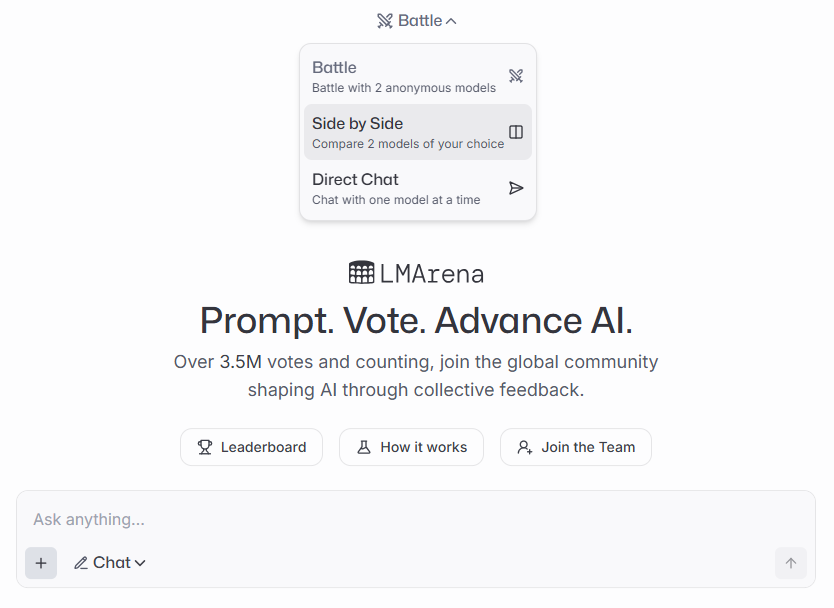Viewport: 834px width, 608px height.
Task: Click the trophy icon on Leaderboard
Action: [x=205, y=447]
